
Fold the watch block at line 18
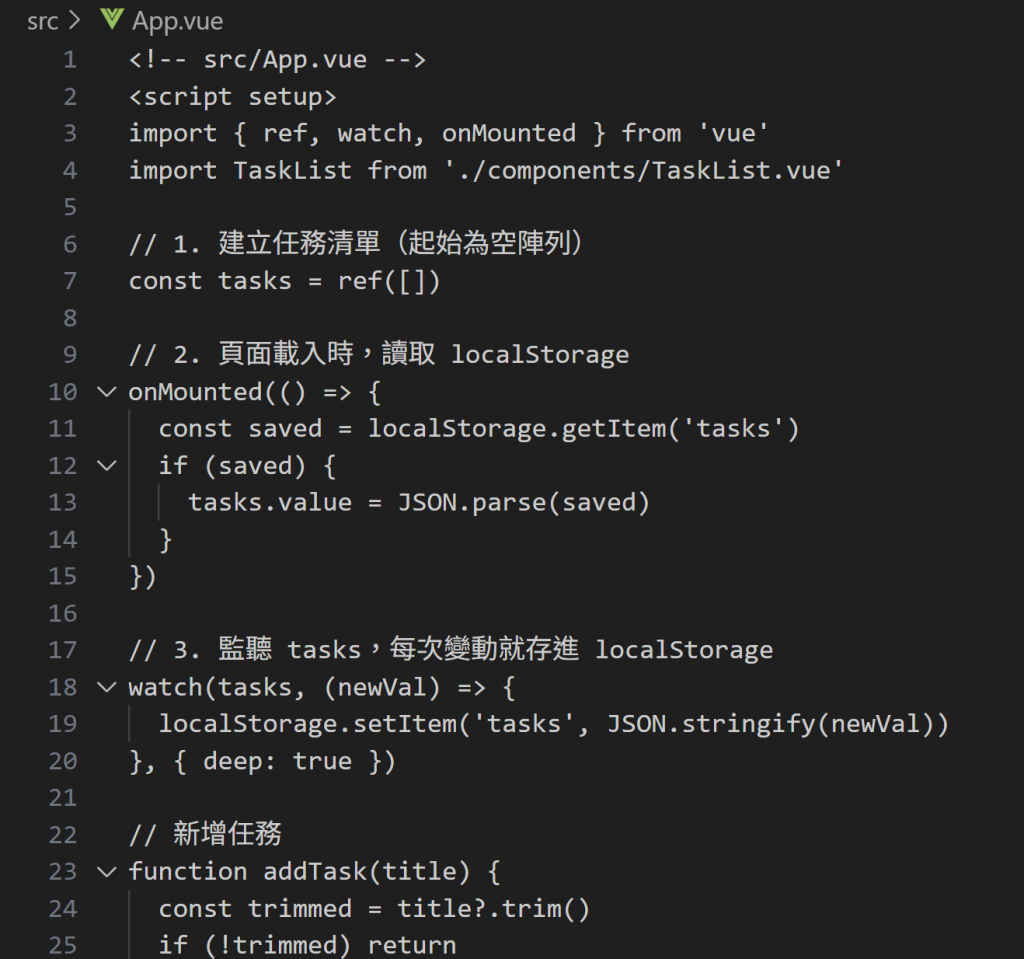click(x=106, y=687)
